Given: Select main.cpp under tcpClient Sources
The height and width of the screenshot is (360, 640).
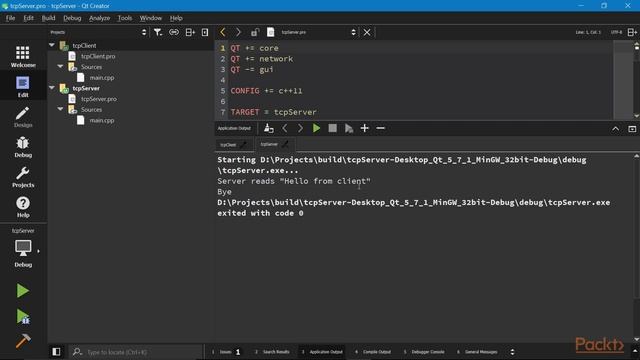Looking at the screenshot, I should click(x=102, y=77).
